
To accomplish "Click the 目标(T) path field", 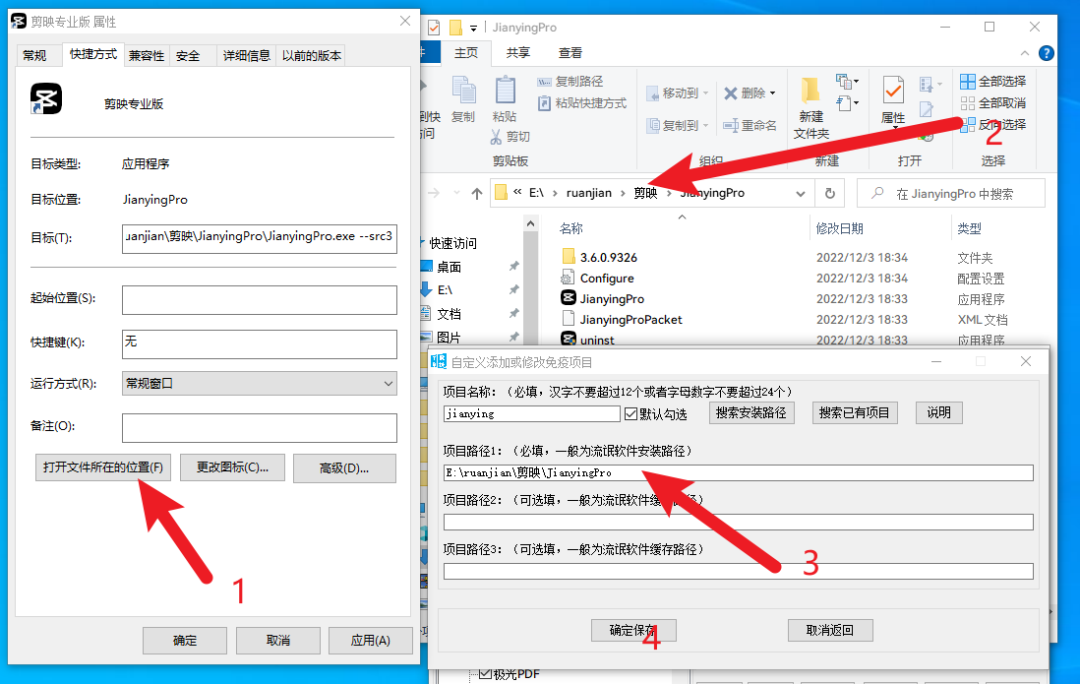I will click(x=259, y=238).
